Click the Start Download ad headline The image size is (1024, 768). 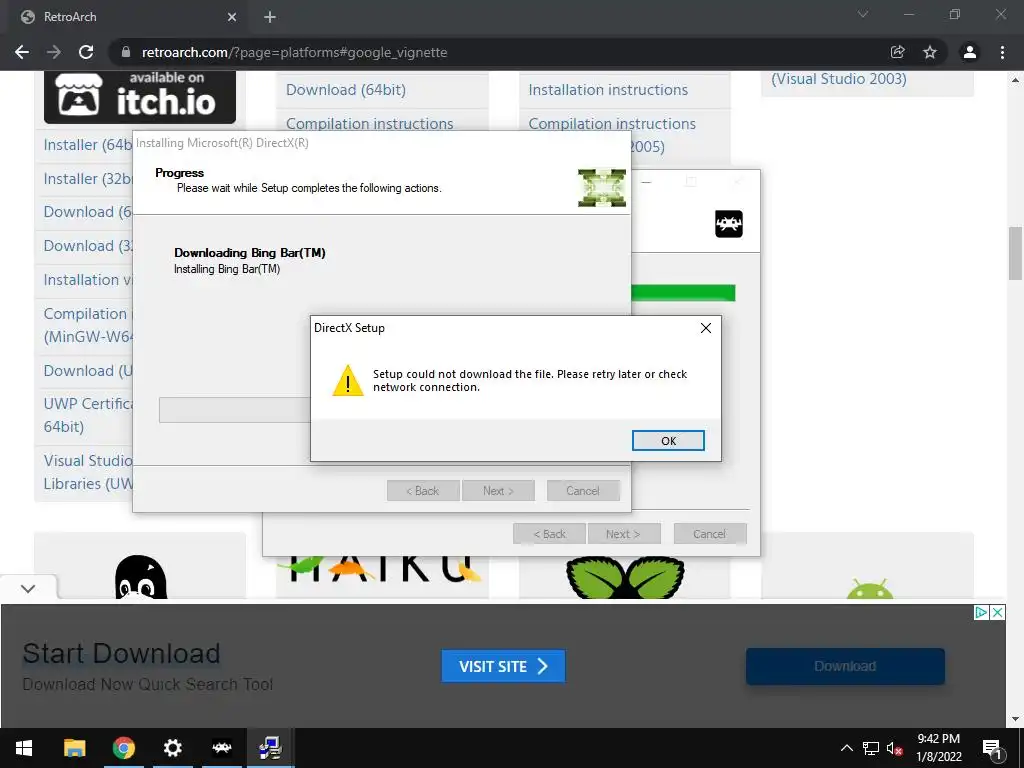tap(121, 654)
